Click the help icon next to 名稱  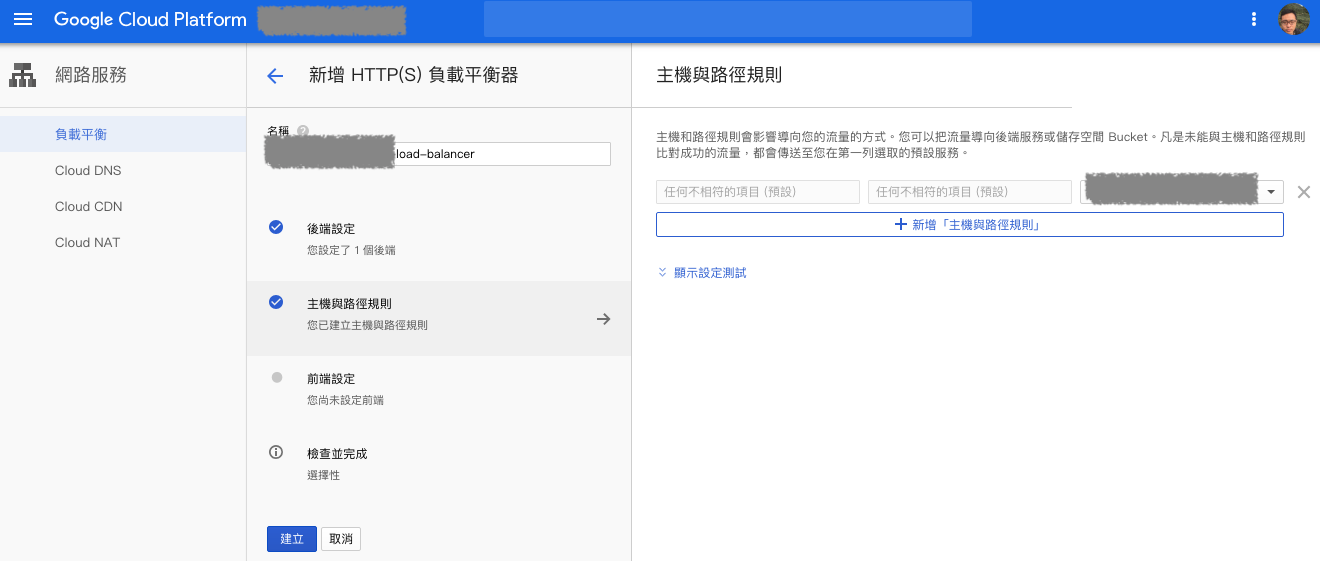[x=303, y=131]
